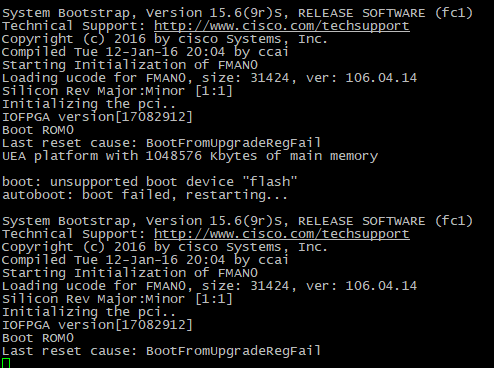
Task: Click the number 1048576 in memory line
Action: point(173,156)
